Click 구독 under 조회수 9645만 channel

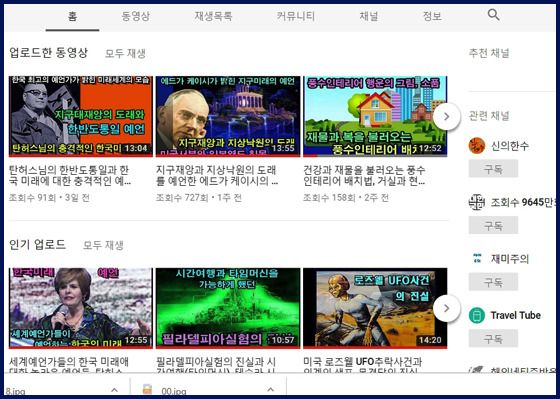[493, 225]
